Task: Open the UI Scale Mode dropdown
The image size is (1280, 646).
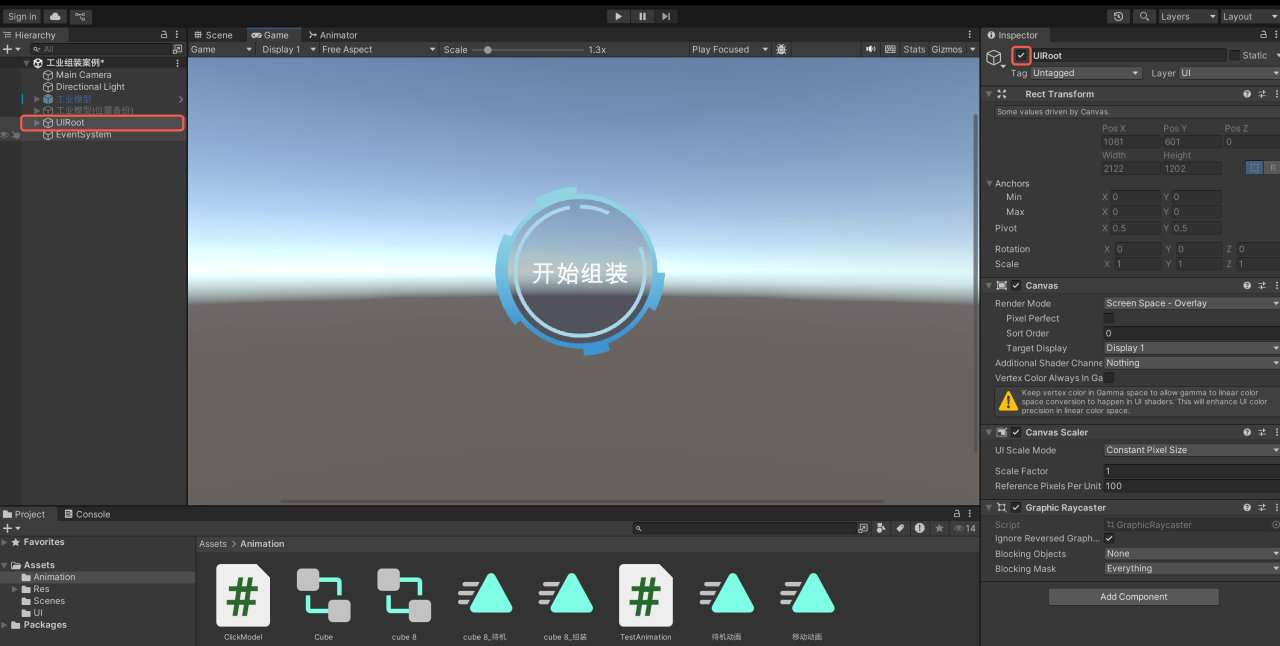Action: coord(1192,450)
